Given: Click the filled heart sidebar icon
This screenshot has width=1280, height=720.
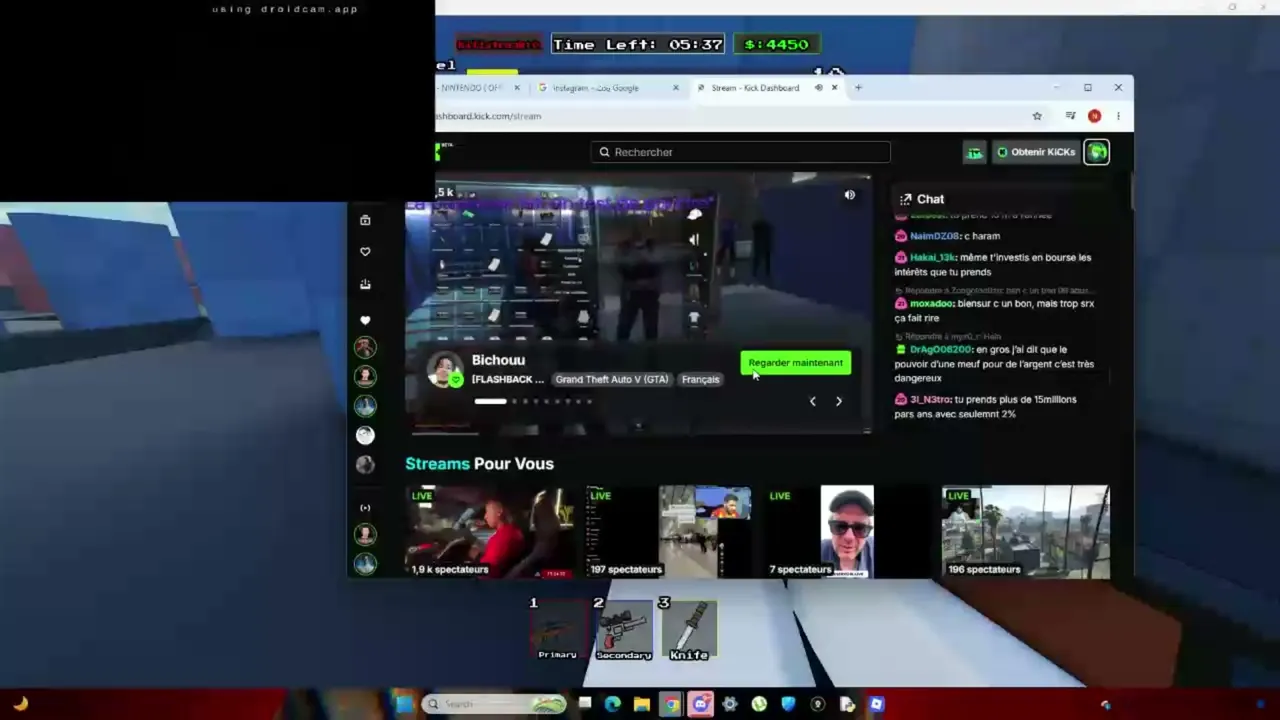Looking at the screenshot, I should tap(365, 320).
